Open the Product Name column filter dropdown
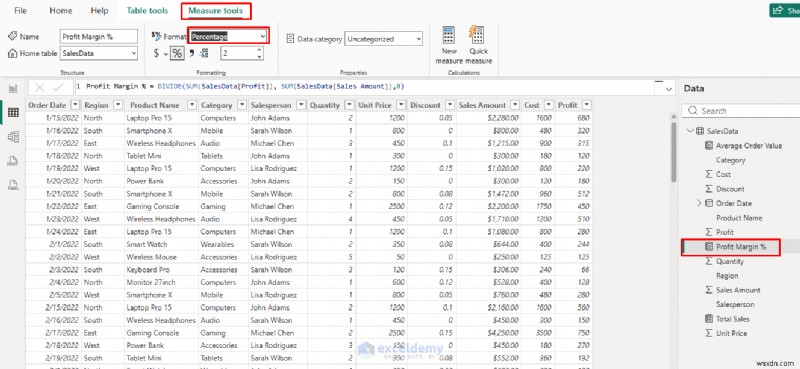The image size is (800, 369). pos(192,105)
